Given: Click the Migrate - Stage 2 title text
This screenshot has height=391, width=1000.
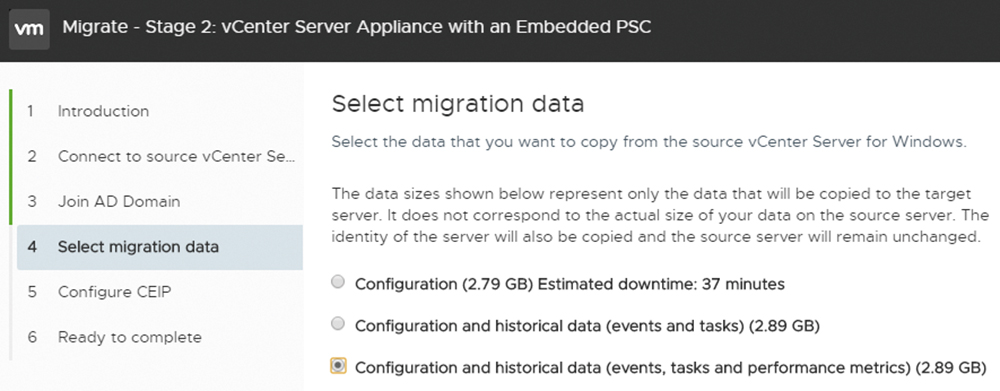Looking at the screenshot, I should click(357, 28).
